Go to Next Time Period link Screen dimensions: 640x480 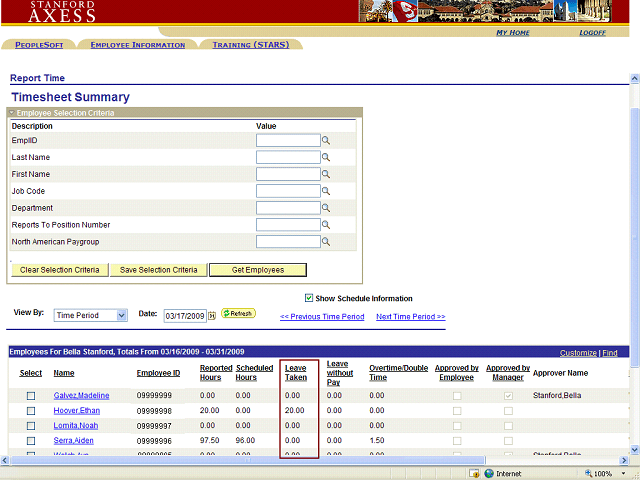click(x=410, y=317)
